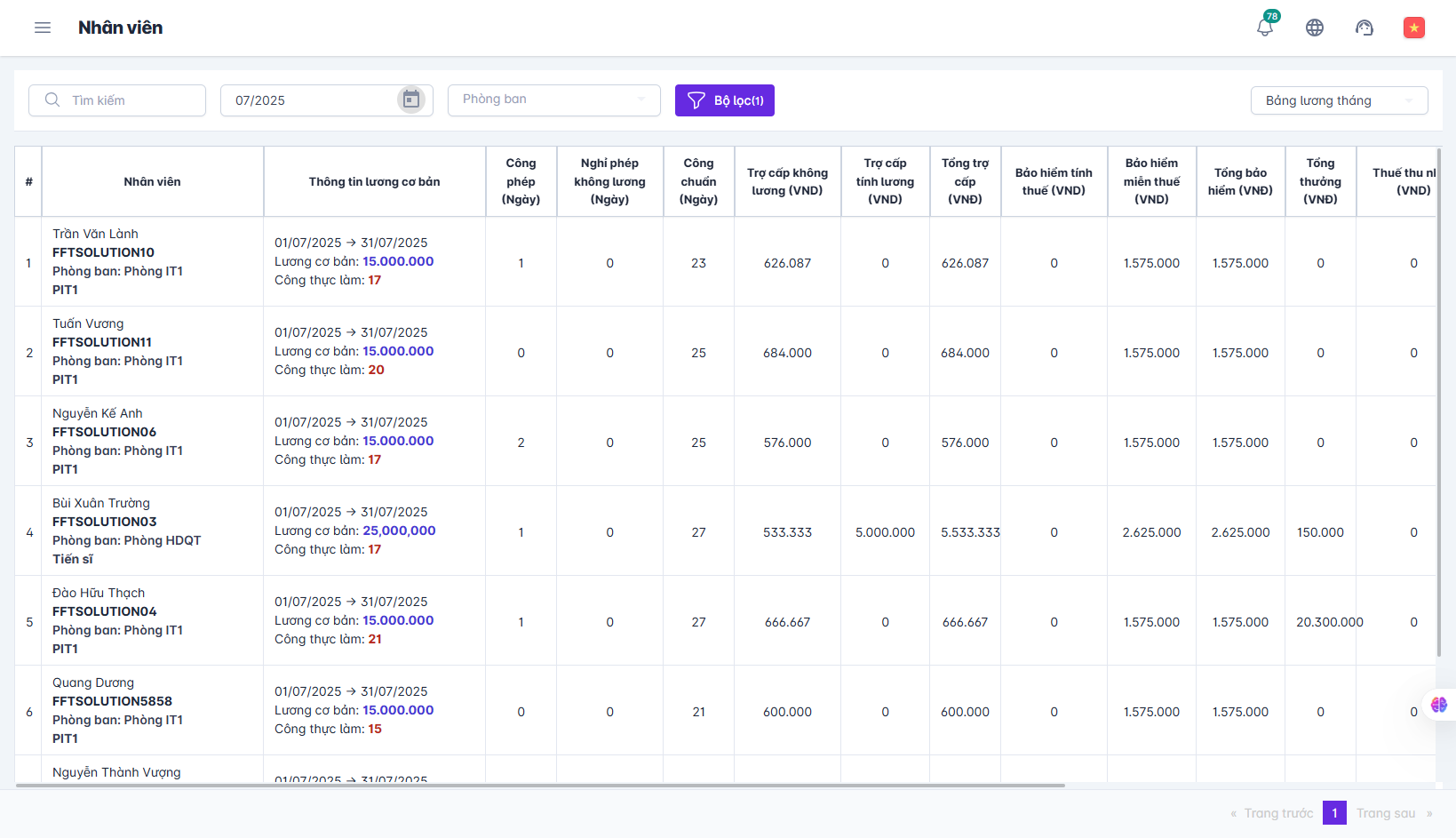Open the Bộ lọc filter button
1456x838 pixels.
tap(724, 100)
